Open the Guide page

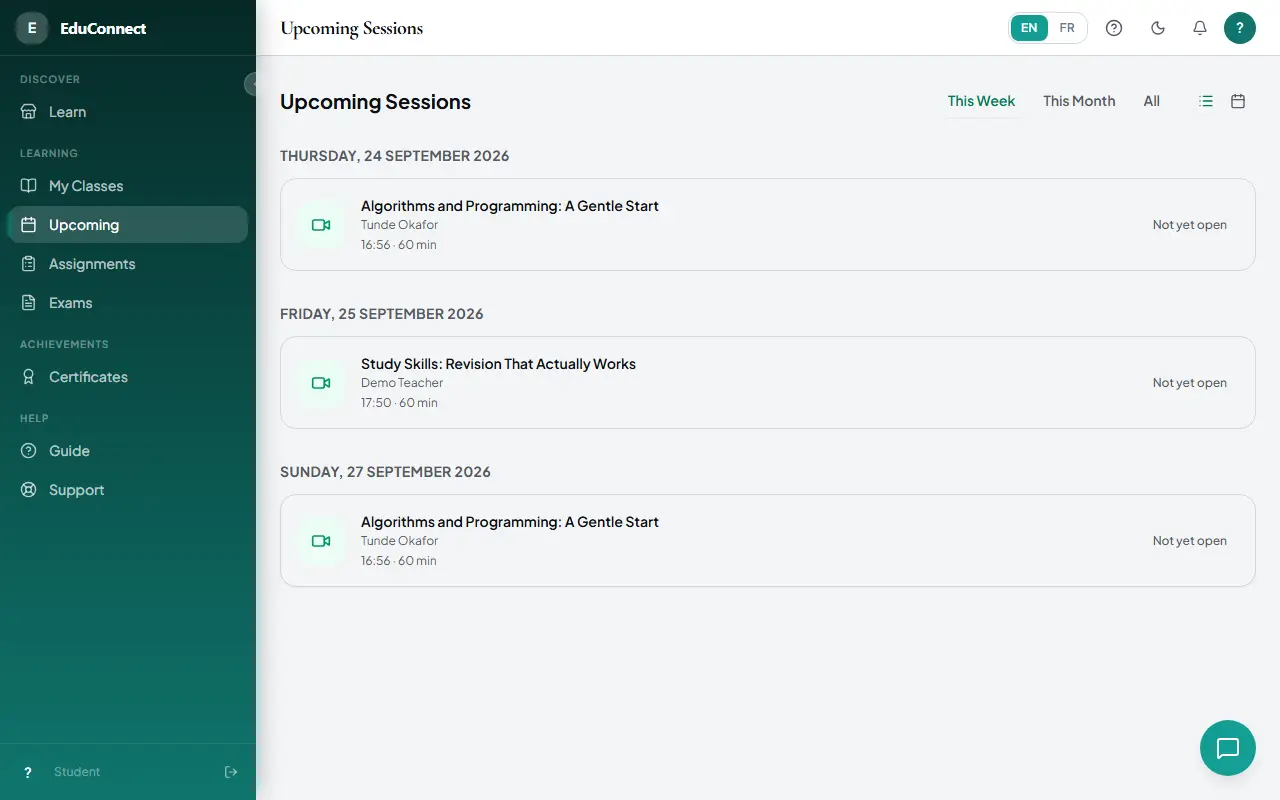tap(128, 451)
